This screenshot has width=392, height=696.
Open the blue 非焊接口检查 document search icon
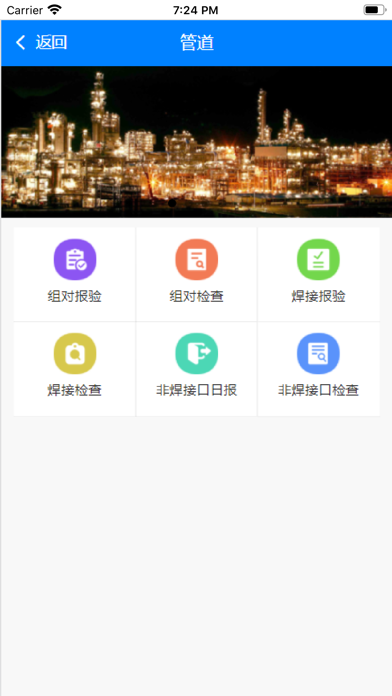318,354
